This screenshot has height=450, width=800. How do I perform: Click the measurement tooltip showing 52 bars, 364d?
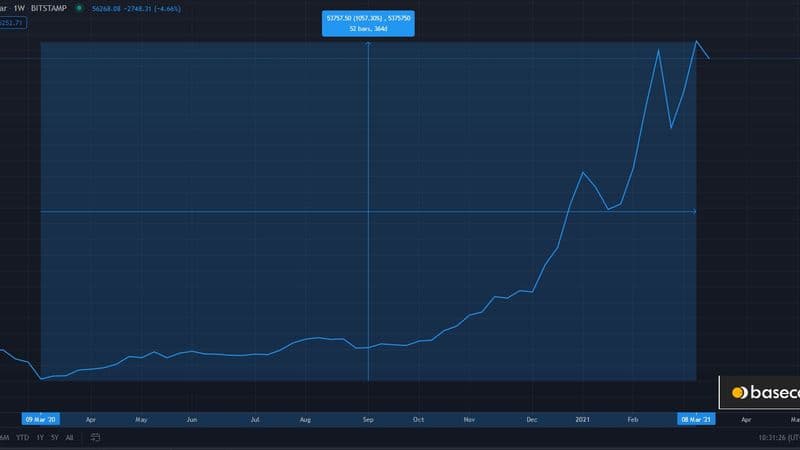(x=368, y=23)
